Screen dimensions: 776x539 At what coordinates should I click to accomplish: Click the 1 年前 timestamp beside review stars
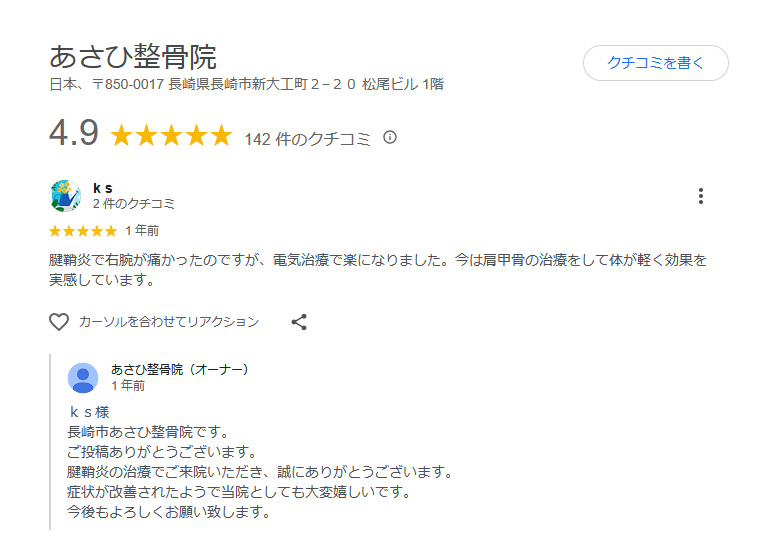142,231
